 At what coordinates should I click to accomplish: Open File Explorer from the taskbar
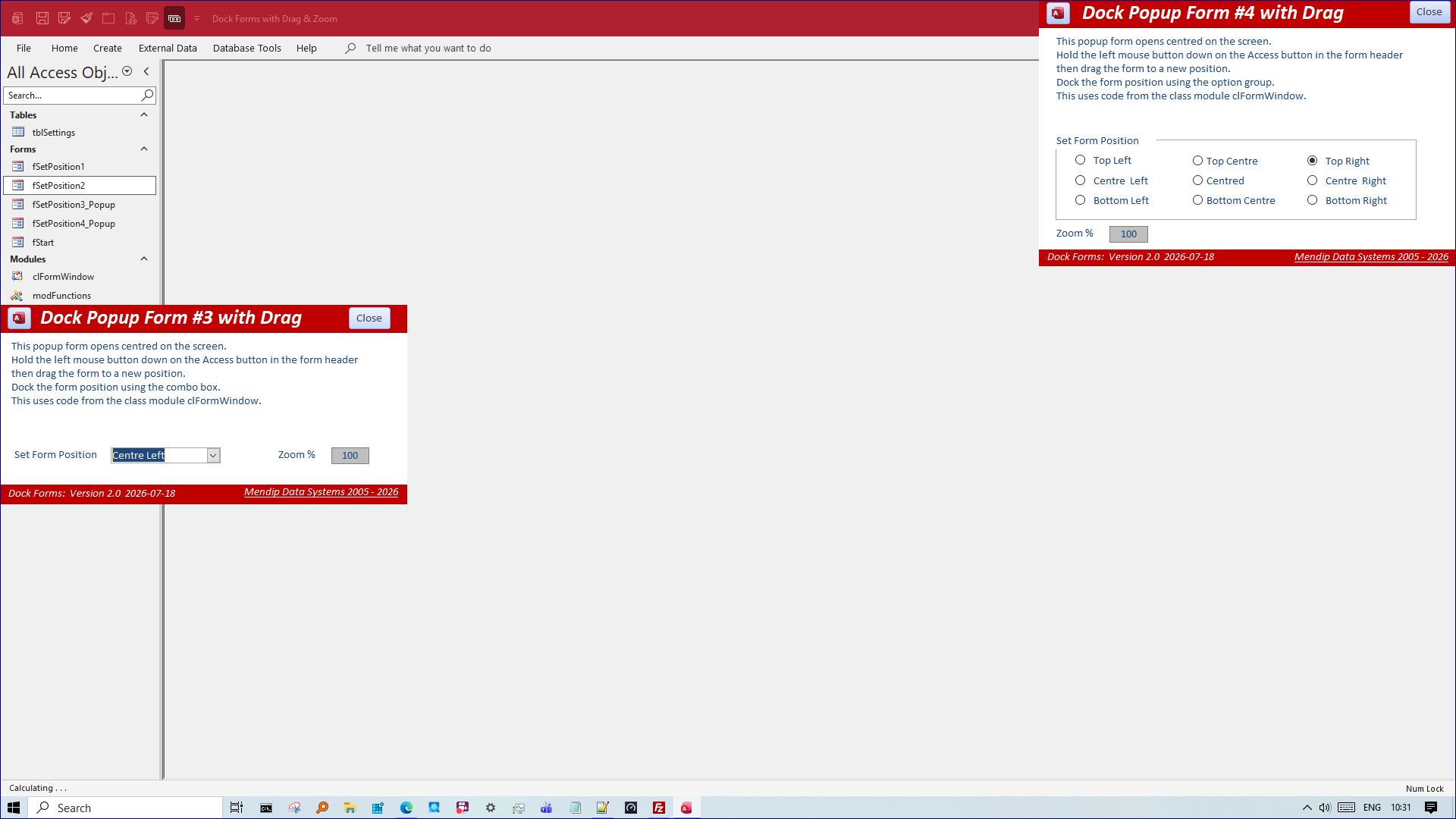(350, 808)
